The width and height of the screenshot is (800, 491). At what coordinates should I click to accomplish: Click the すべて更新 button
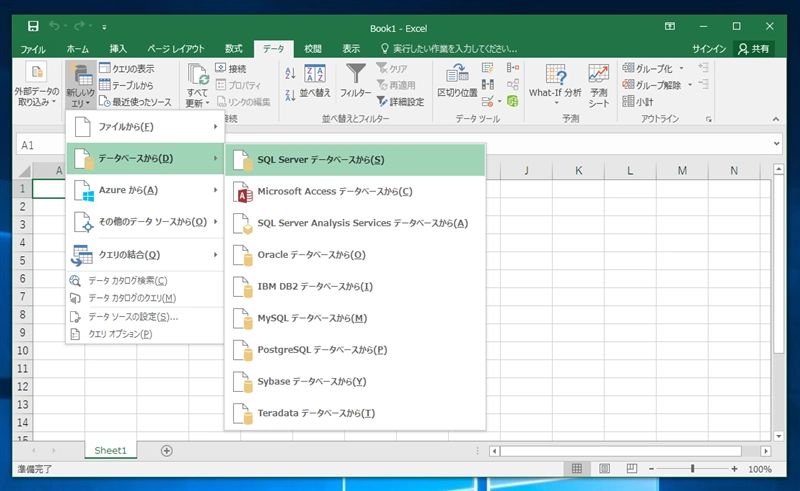coord(197,85)
